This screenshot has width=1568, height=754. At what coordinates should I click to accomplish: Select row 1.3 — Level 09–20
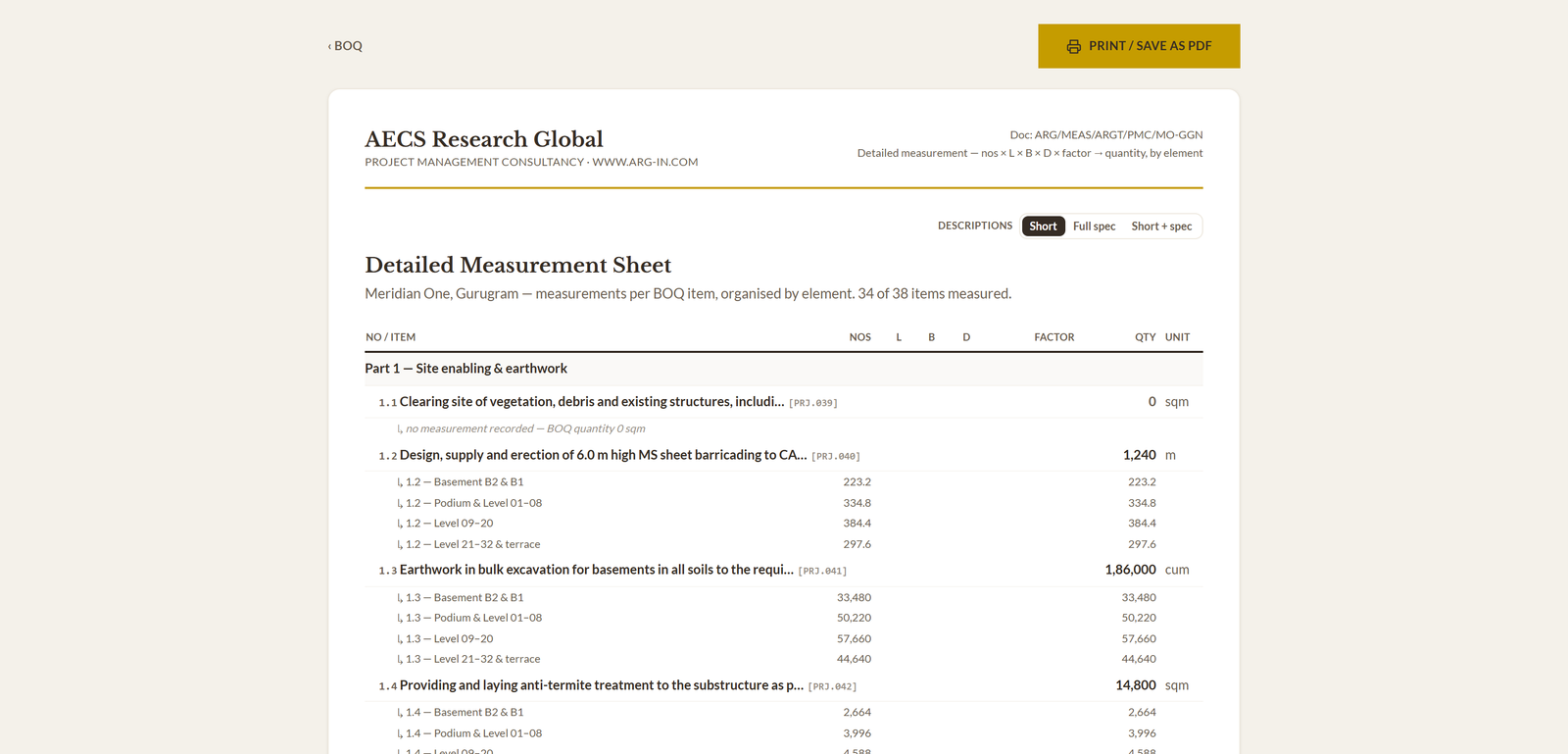tap(783, 638)
